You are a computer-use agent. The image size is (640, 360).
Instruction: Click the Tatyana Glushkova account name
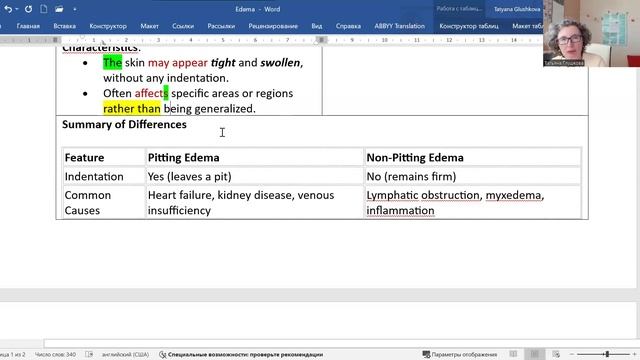517,9
